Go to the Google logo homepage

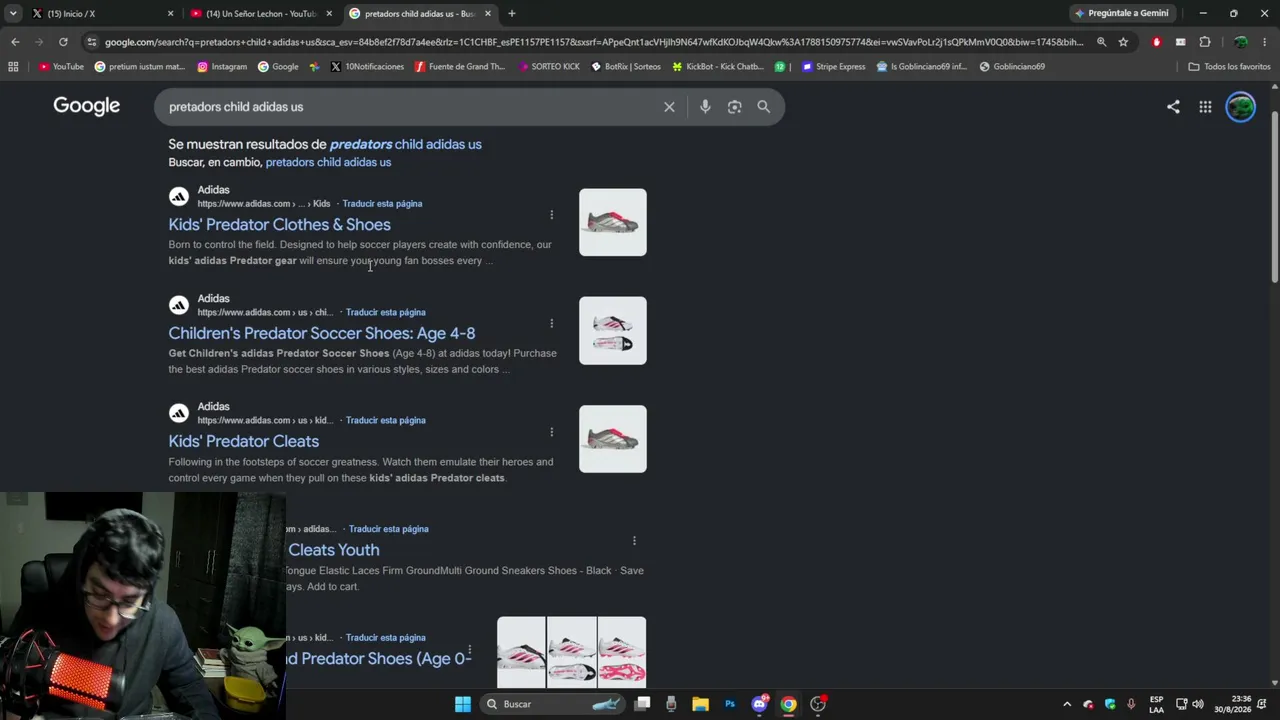[87, 106]
